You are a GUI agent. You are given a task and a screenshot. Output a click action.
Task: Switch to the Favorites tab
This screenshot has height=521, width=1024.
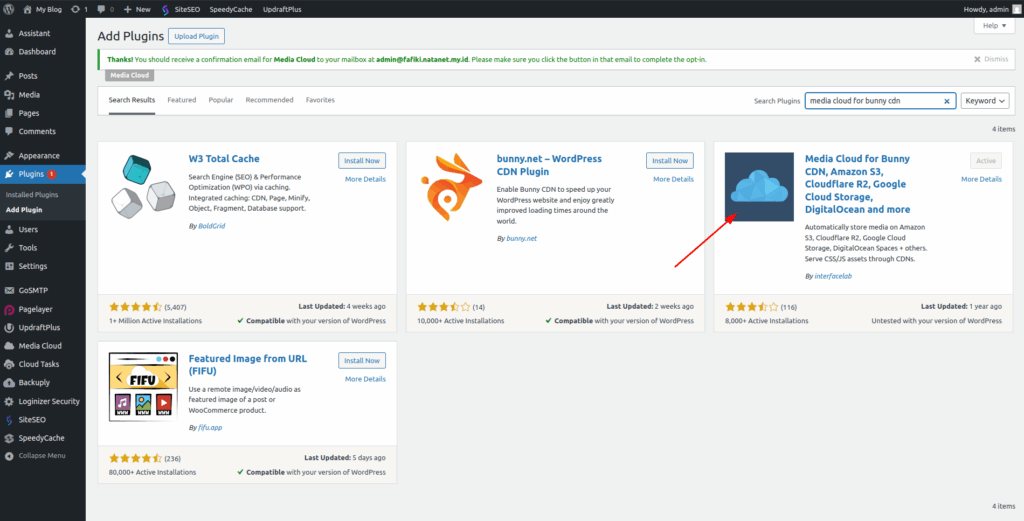point(320,100)
